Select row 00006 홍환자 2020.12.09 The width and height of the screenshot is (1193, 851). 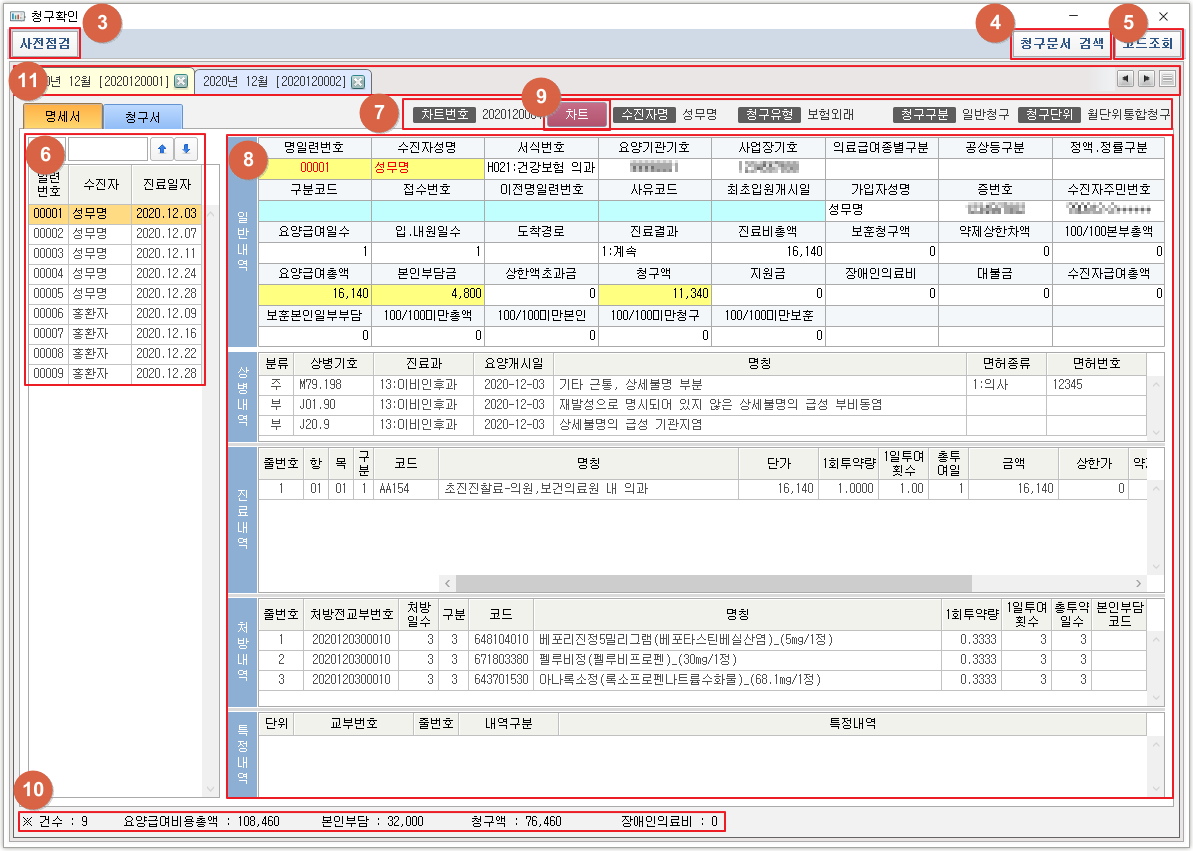(115, 314)
